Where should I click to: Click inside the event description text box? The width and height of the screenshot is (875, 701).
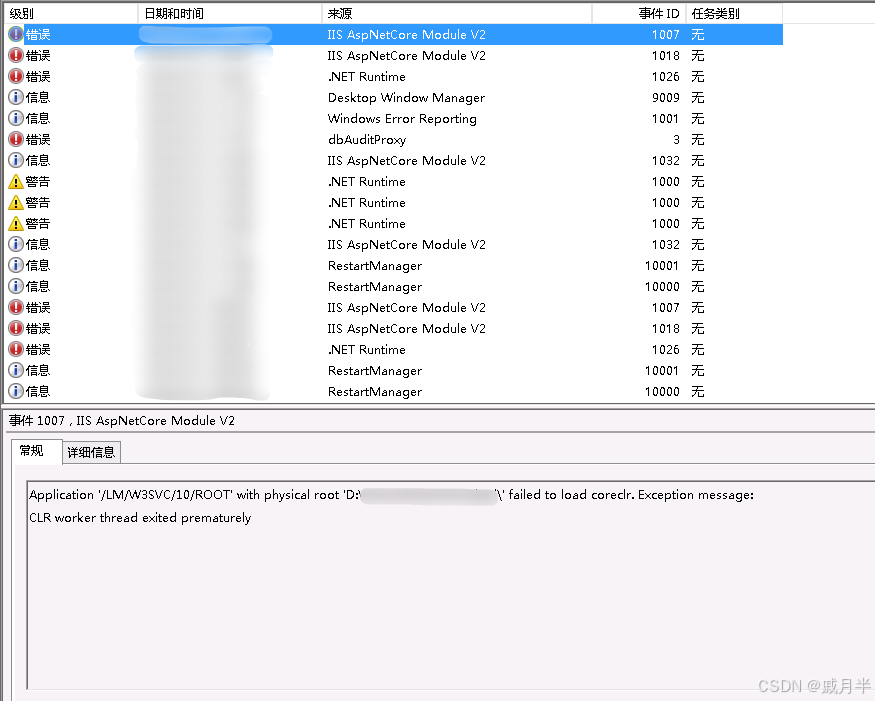pyautogui.click(x=450, y=586)
